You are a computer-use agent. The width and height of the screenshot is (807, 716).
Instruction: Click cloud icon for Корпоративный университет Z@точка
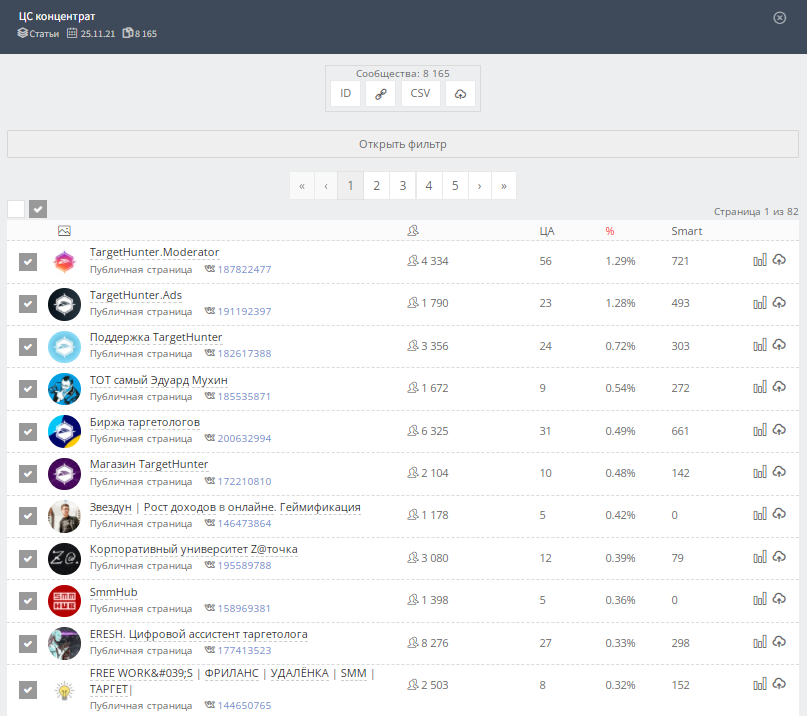[779, 557]
